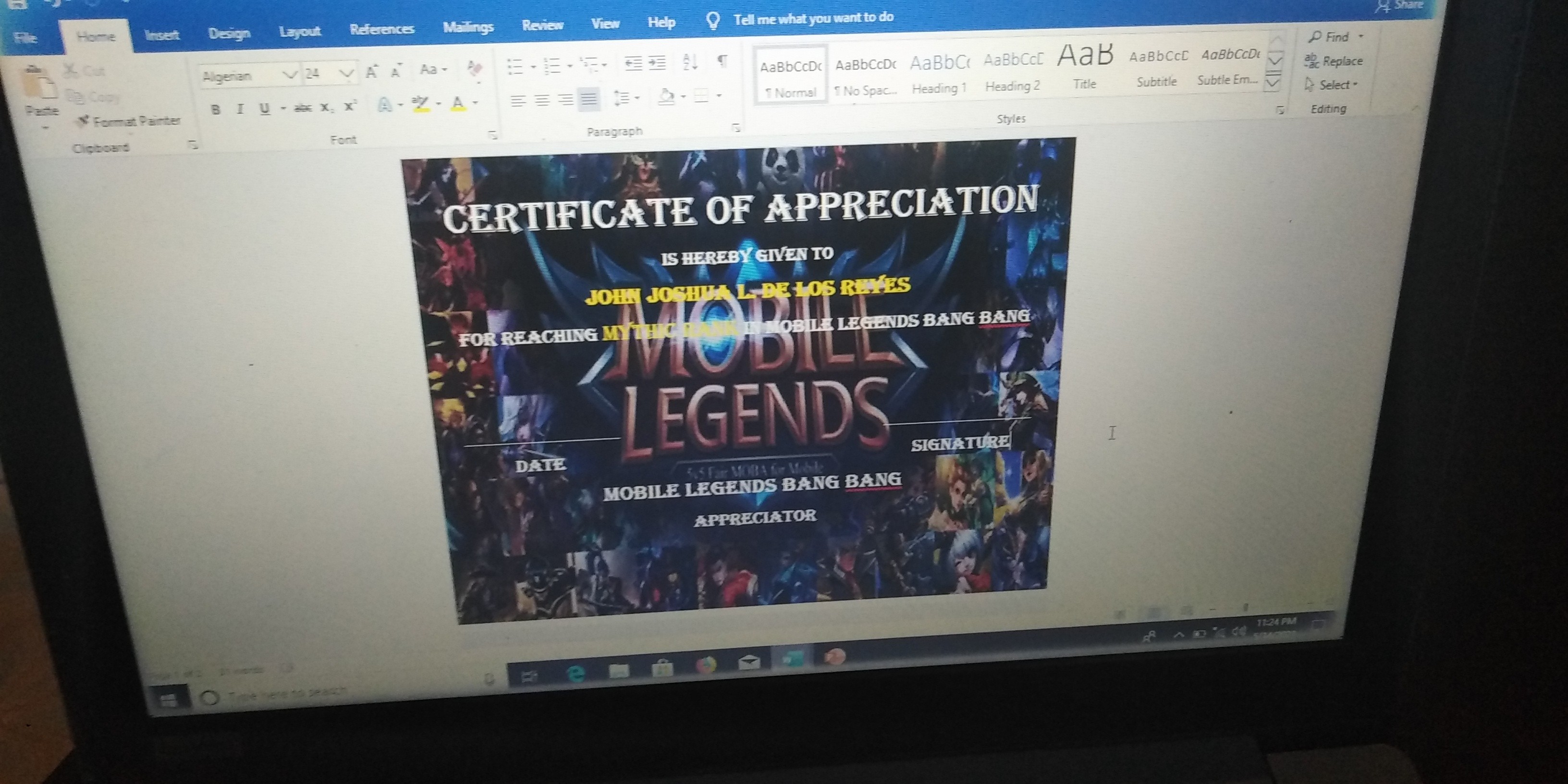Open the Font dialog launcher
Screen dimensions: 1568x784
pos(492,135)
